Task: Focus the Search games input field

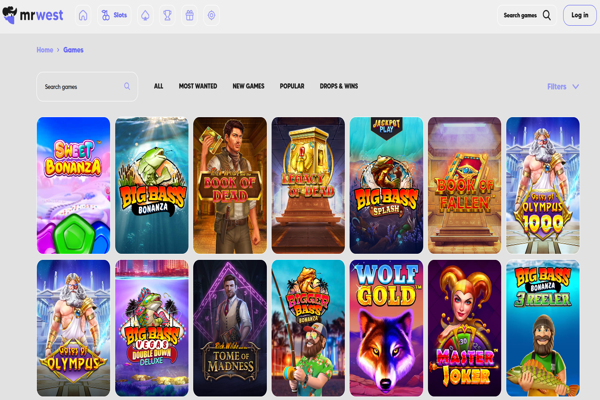Action: [x=87, y=87]
